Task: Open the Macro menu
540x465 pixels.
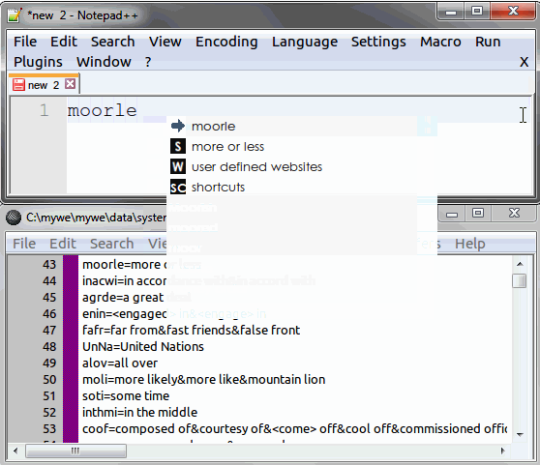Action: tap(440, 42)
